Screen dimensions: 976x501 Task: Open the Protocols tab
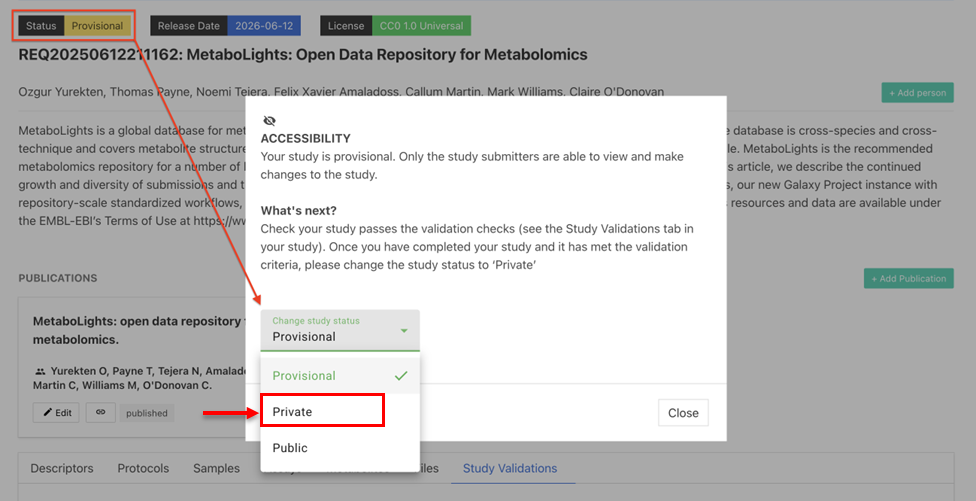coord(143,468)
